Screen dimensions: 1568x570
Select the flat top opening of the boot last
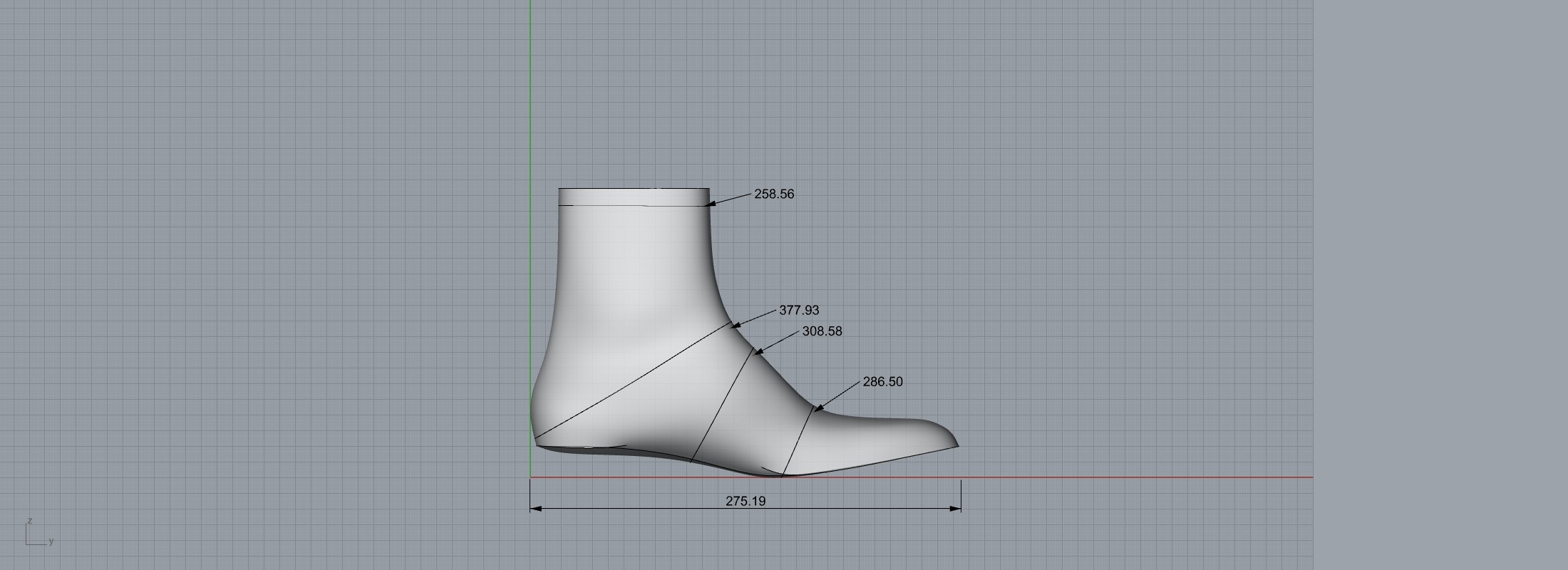634,189
